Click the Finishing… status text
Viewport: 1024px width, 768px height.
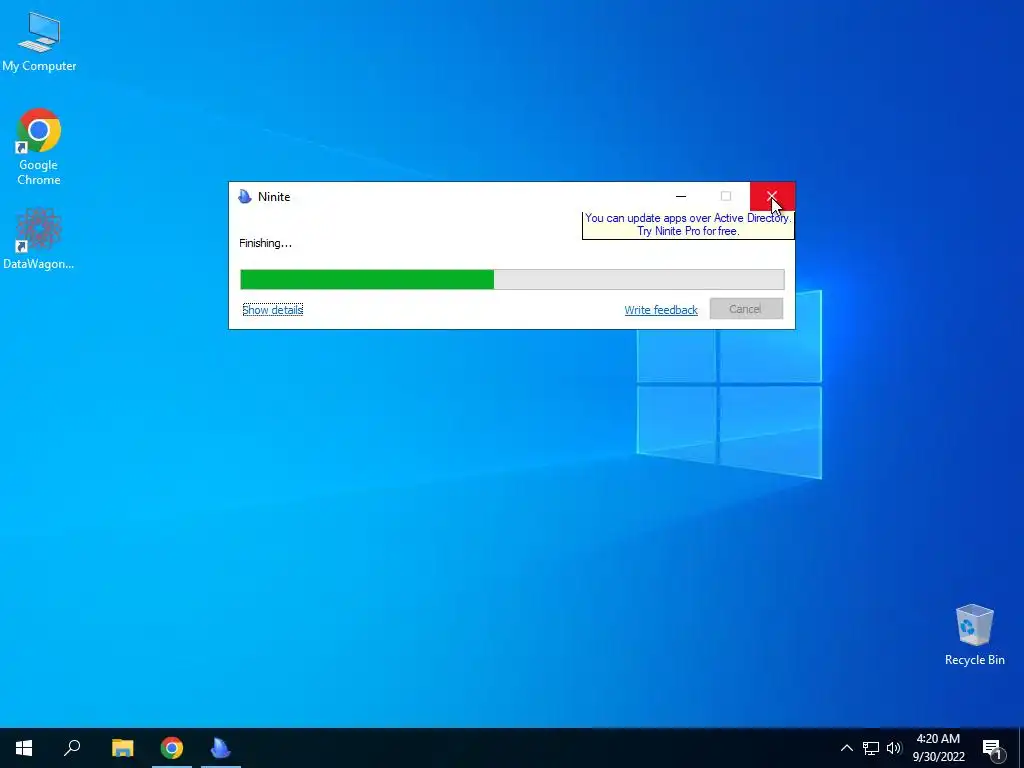coord(265,243)
